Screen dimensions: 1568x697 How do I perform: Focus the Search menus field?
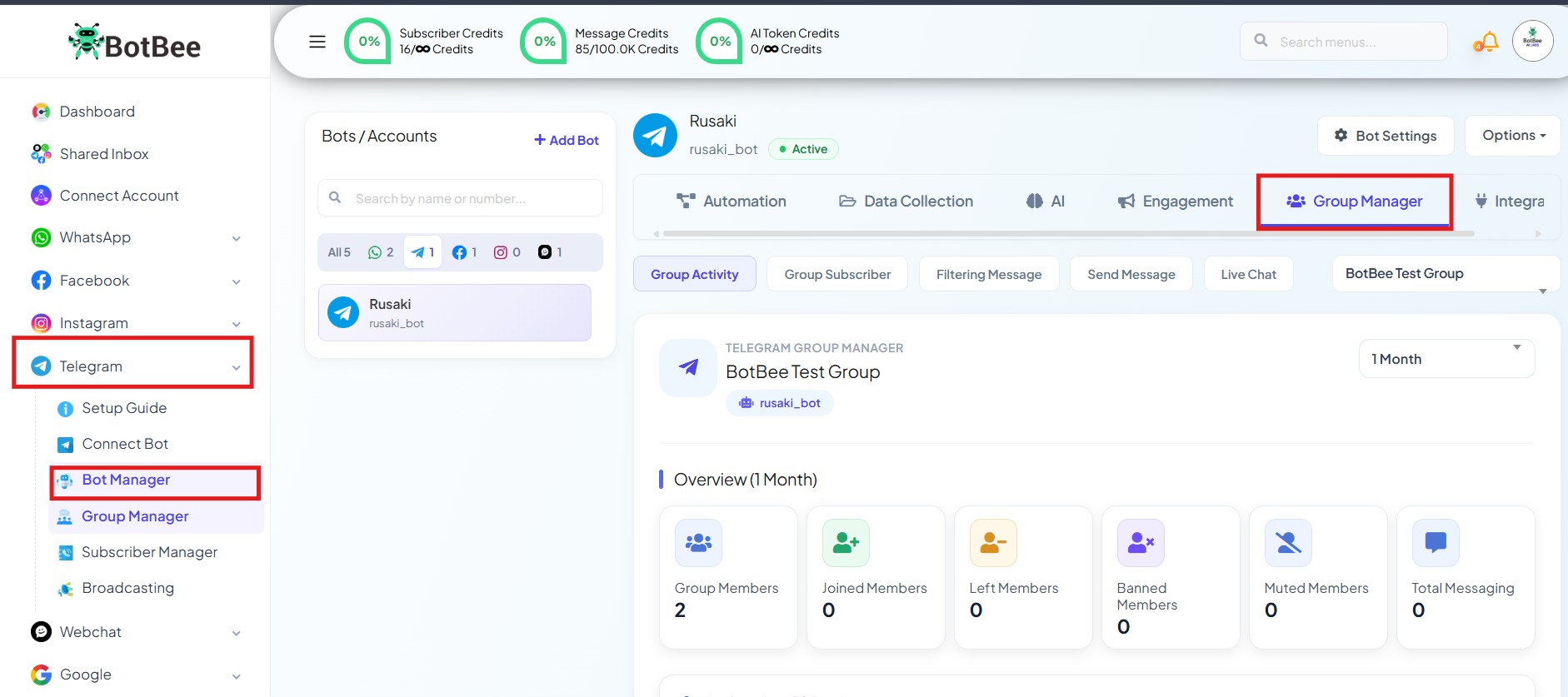(1344, 42)
